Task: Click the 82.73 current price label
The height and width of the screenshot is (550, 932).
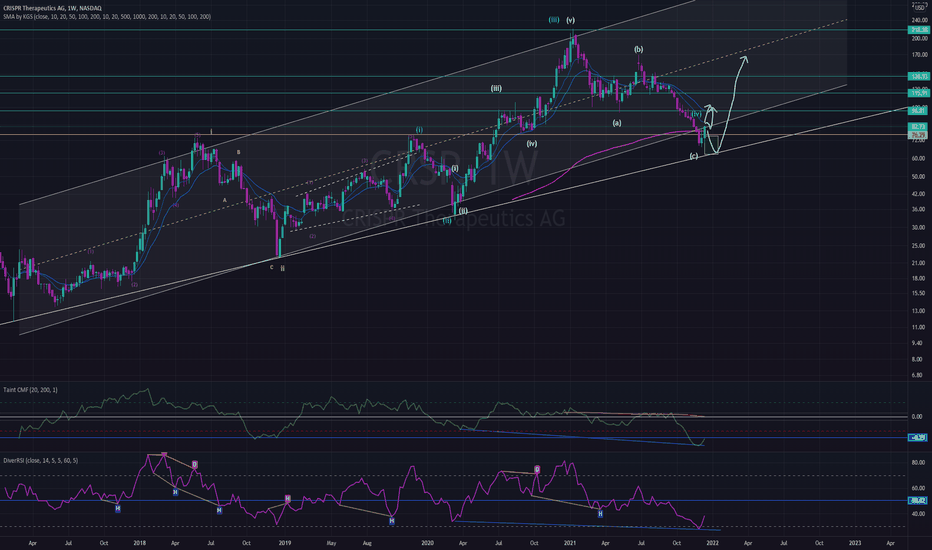Action: (x=918, y=127)
